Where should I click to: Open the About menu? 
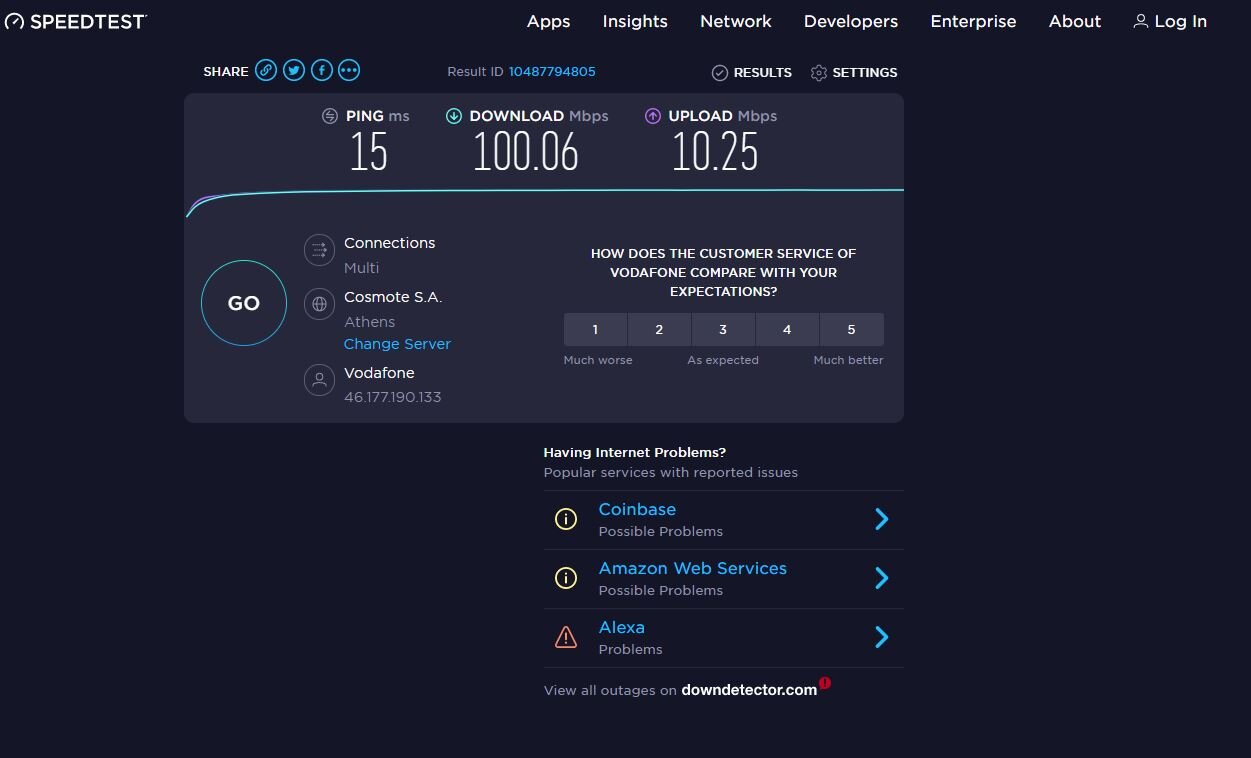[x=1075, y=21]
